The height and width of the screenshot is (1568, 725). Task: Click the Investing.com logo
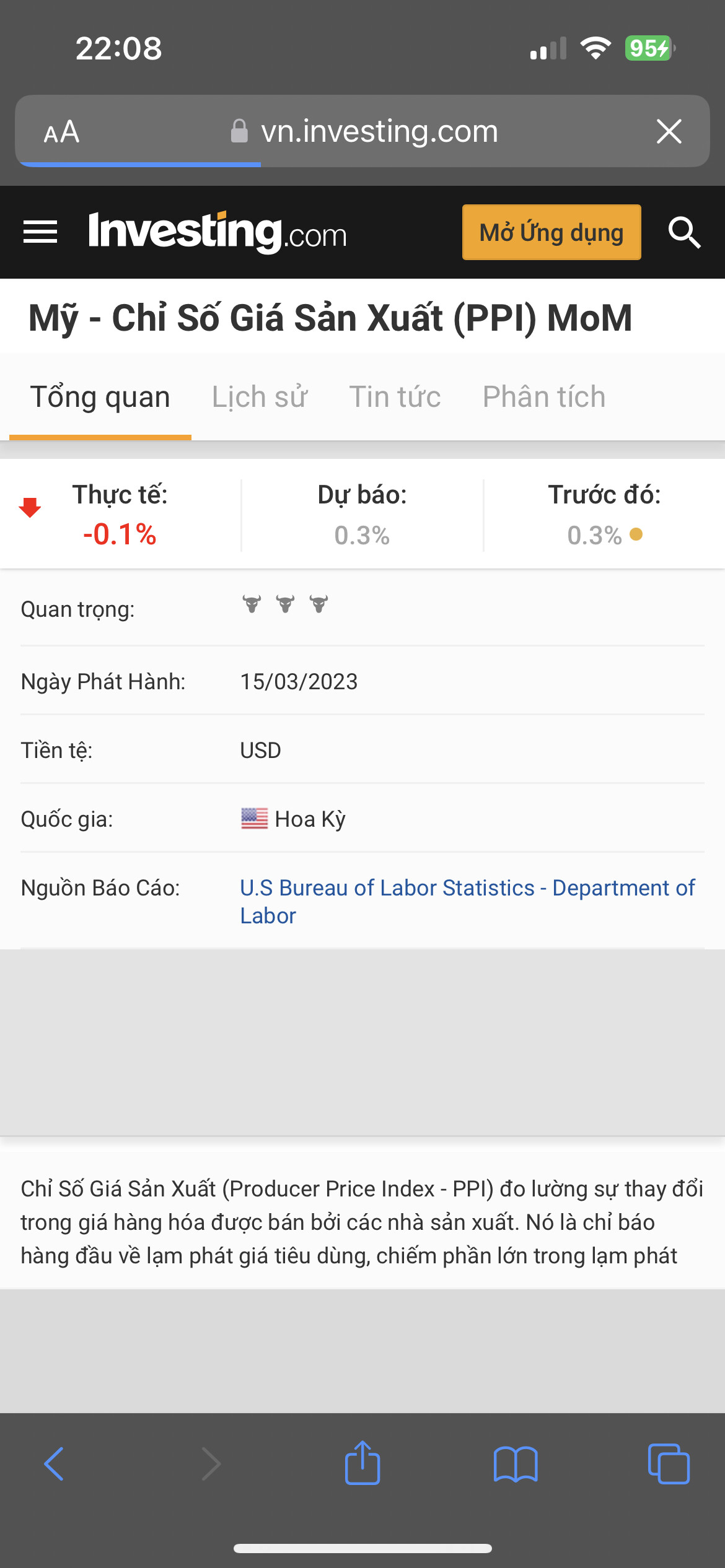click(217, 232)
